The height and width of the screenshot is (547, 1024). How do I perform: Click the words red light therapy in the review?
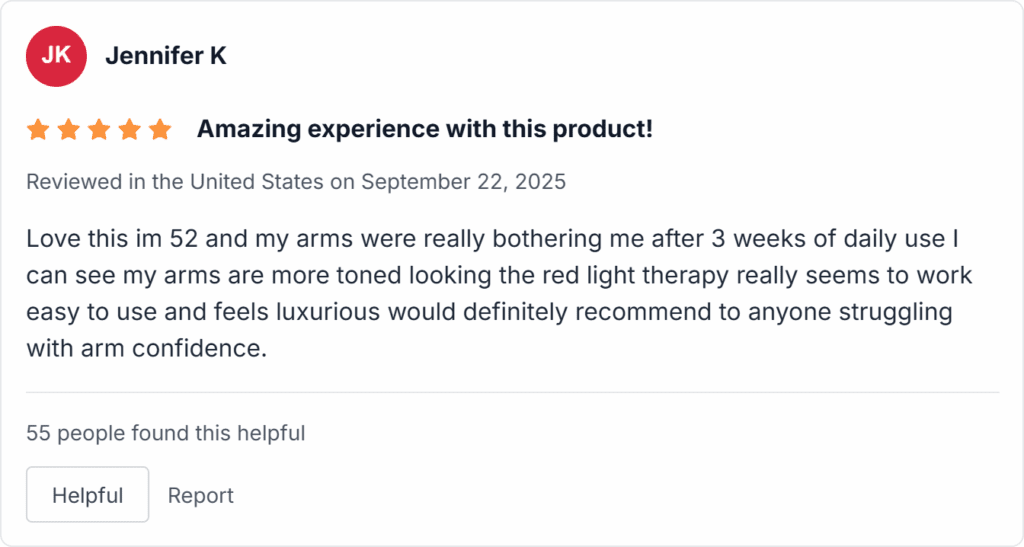pyautogui.click(x=618, y=275)
